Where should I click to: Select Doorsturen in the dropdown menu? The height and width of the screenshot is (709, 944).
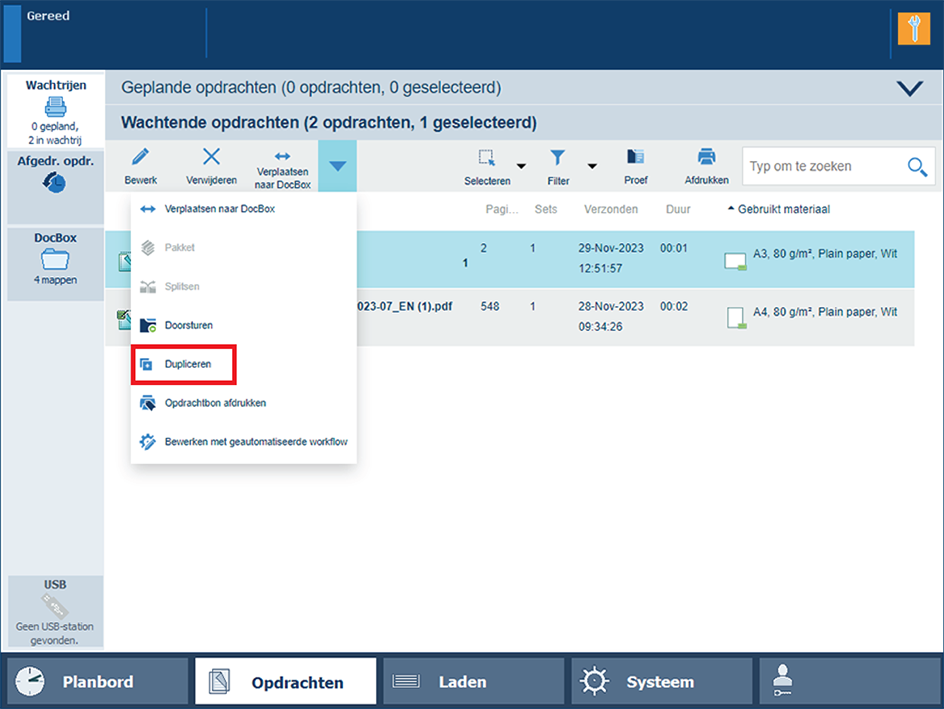click(188, 326)
